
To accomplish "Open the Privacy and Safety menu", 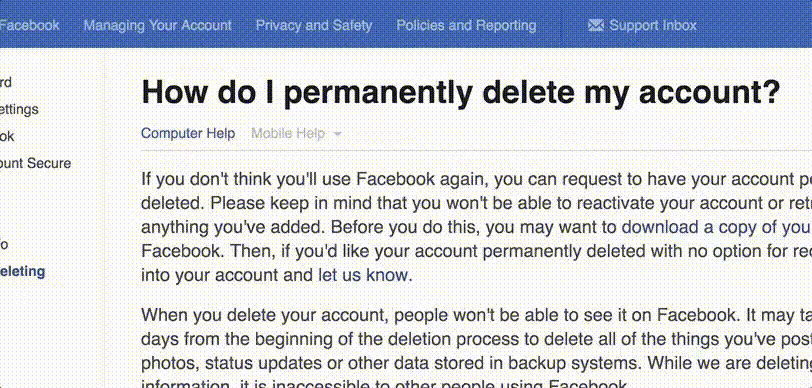I will 314,25.
